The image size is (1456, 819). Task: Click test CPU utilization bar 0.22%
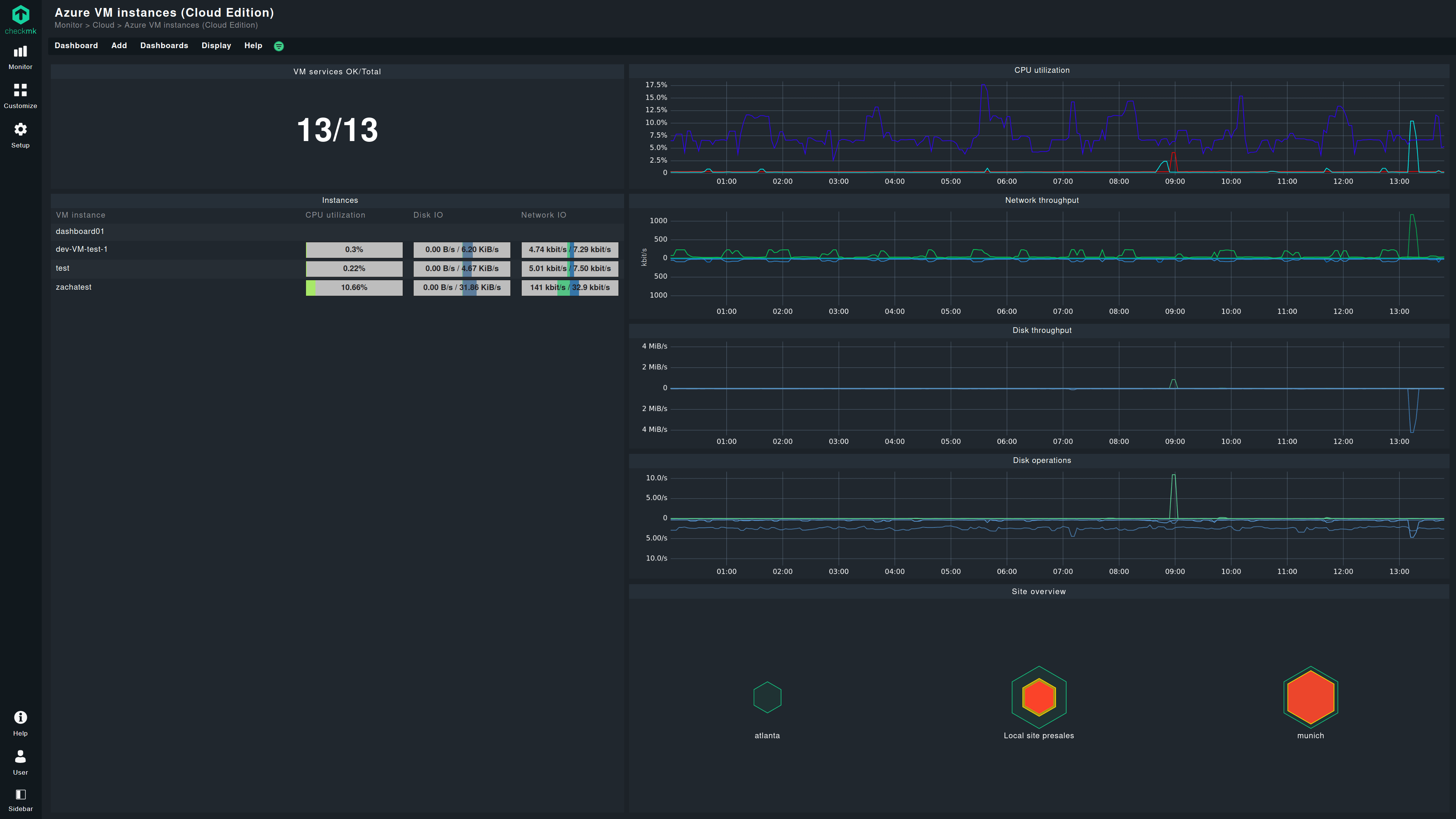(355, 268)
